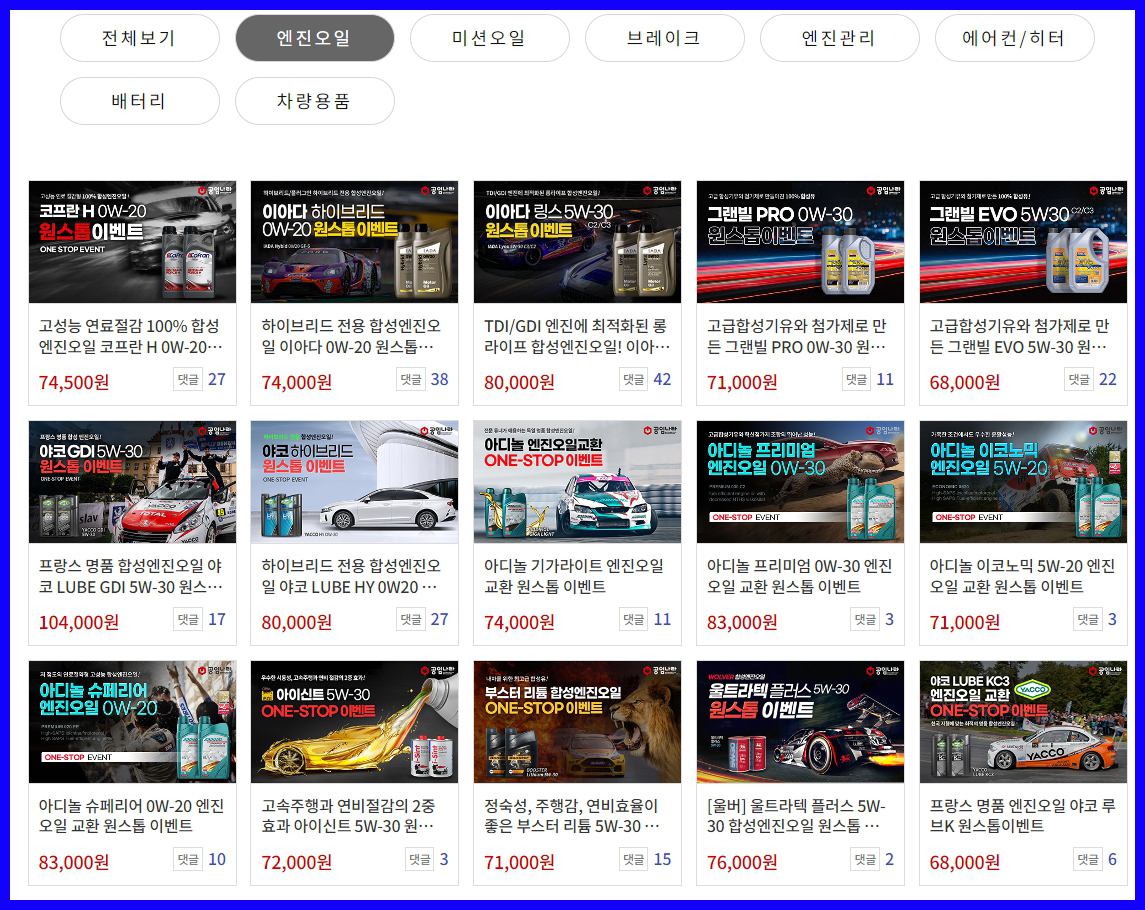Click the 야코 루브K 원스톱이벤트 title
Screen dimensions: 1145x910
(1022, 816)
